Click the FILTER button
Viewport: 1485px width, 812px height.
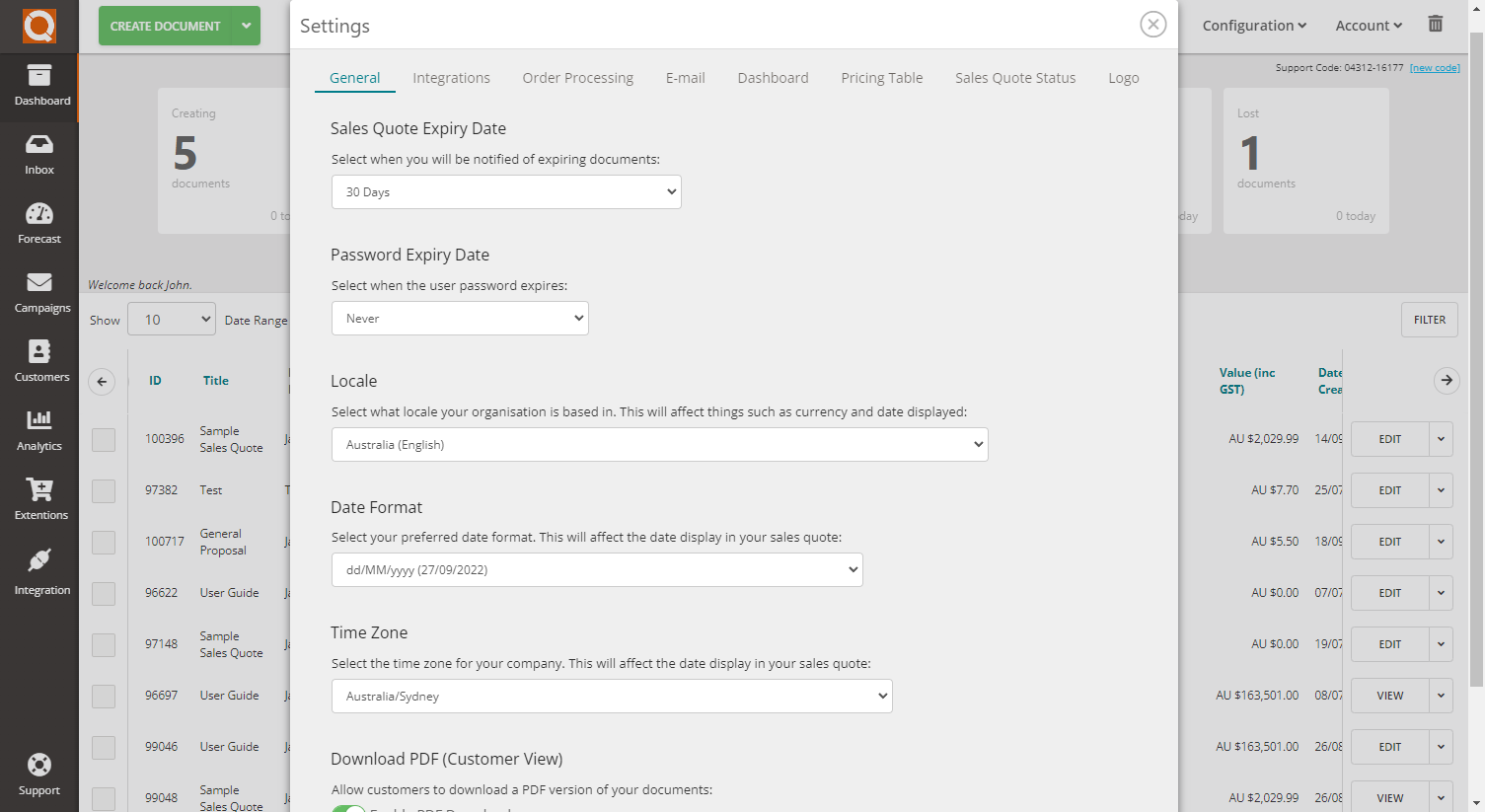point(1429,320)
